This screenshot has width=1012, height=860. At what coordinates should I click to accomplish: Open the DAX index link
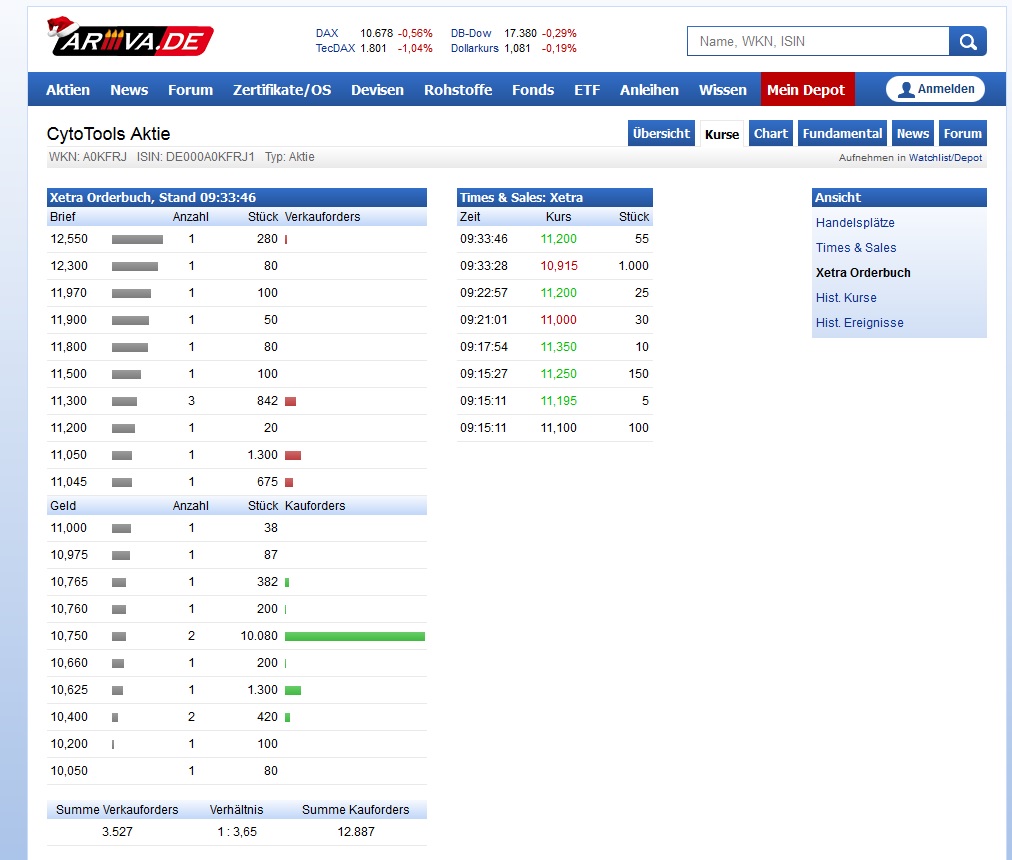pyautogui.click(x=327, y=33)
